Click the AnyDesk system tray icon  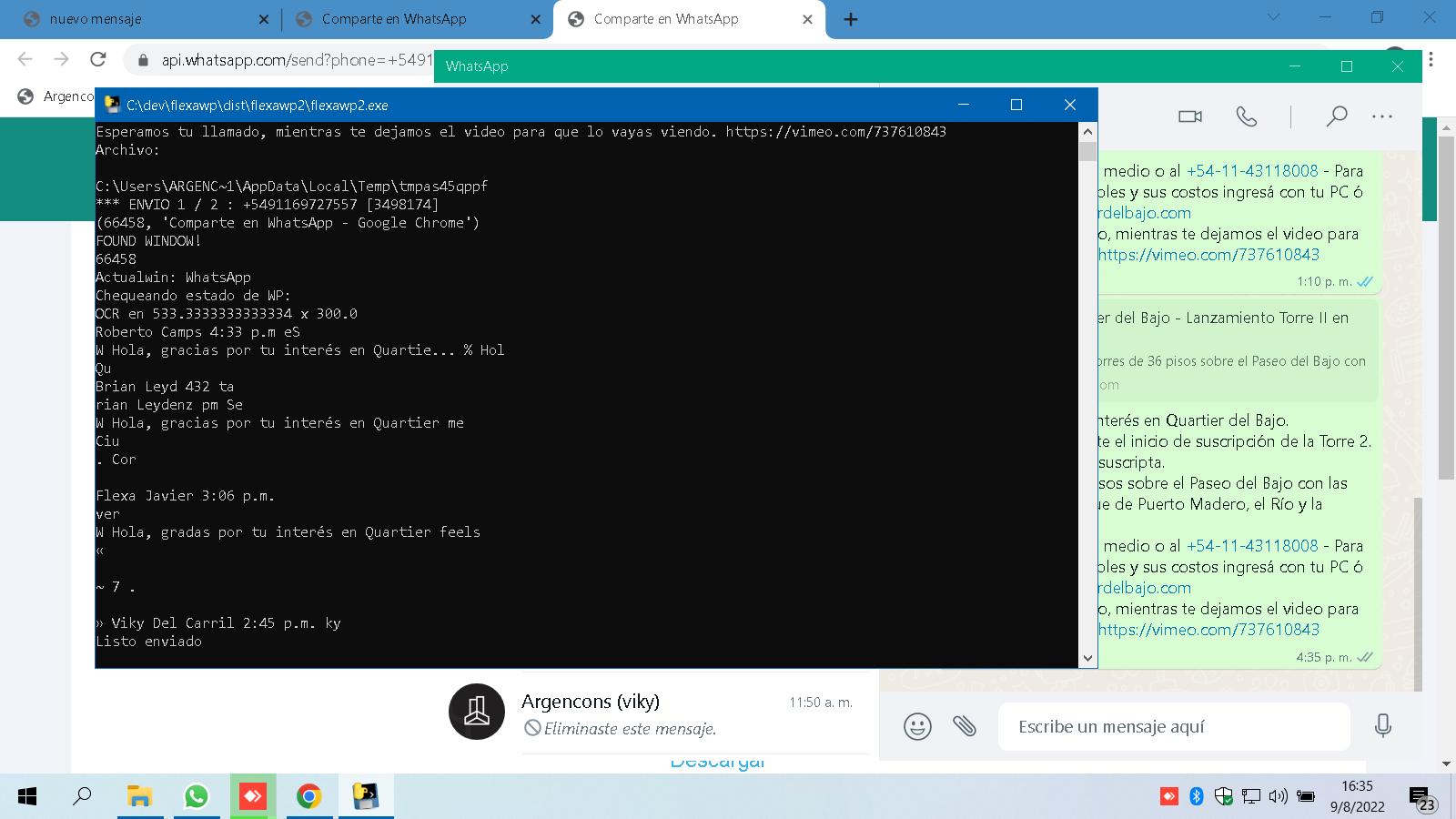(1168, 796)
